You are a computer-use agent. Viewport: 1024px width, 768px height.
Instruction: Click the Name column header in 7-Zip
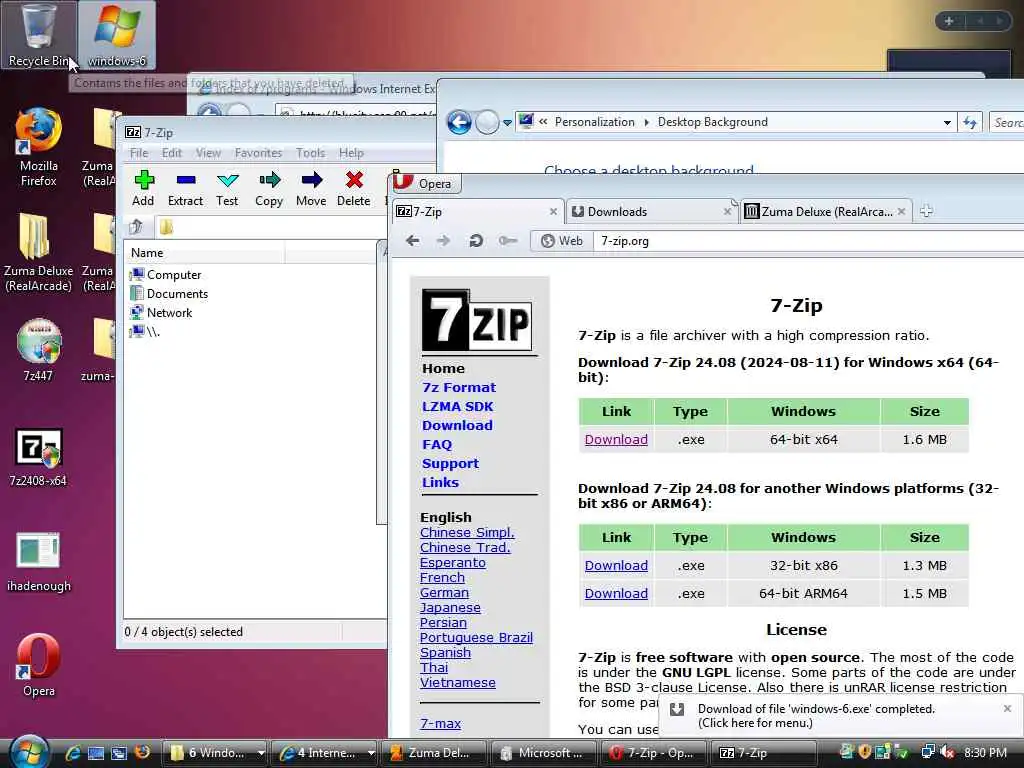[205, 253]
